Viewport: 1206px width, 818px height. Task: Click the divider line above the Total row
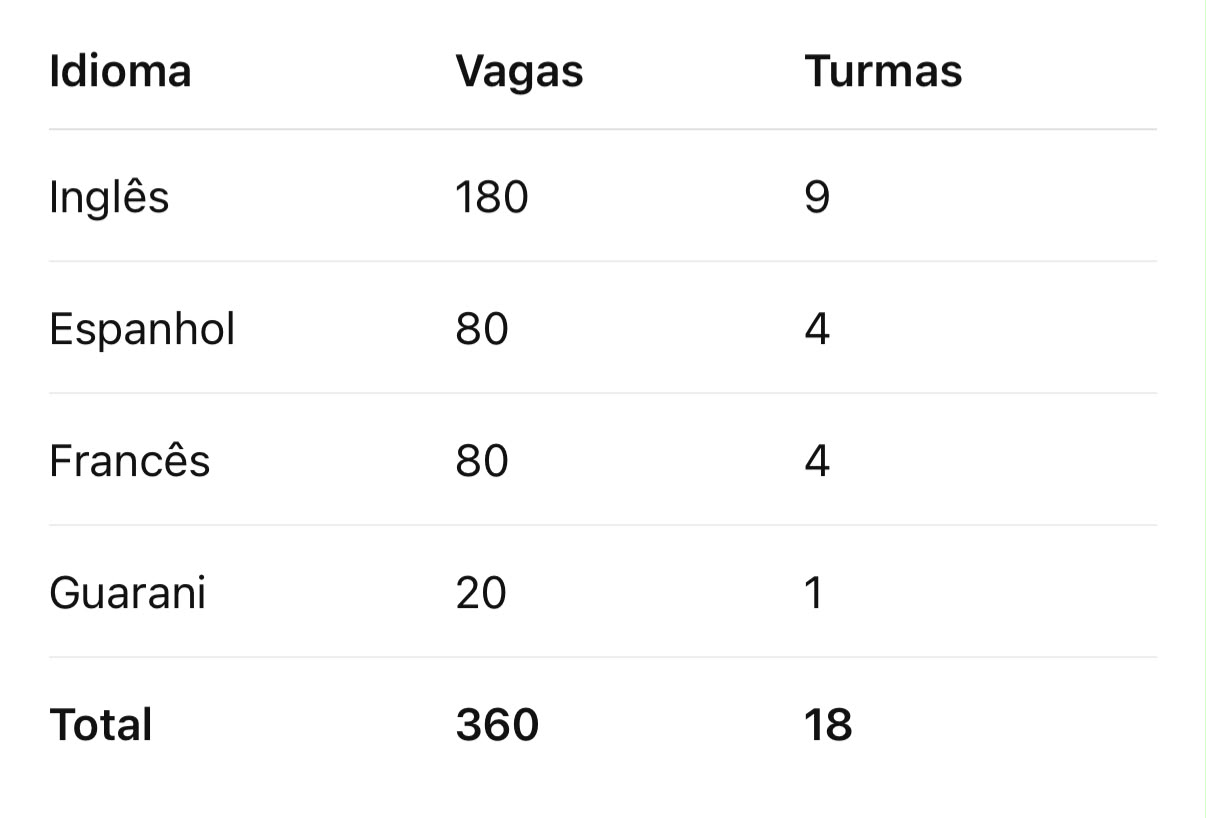point(603,657)
